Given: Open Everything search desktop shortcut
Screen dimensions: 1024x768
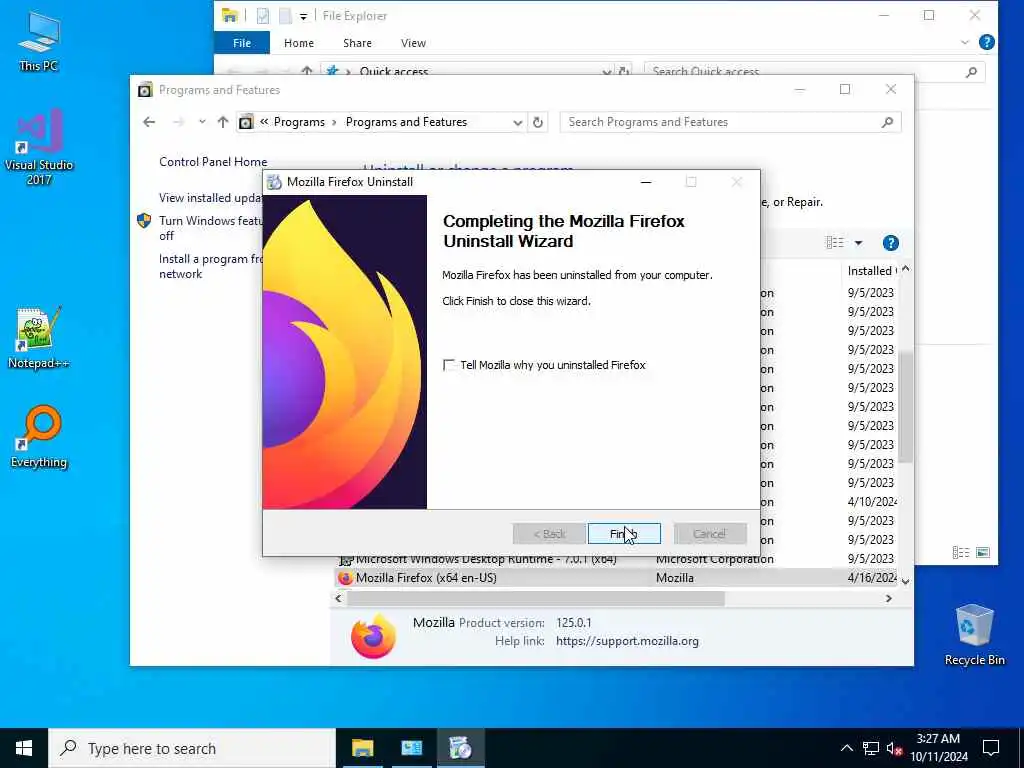Looking at the screenshot, I should click(x=39, y=437).
